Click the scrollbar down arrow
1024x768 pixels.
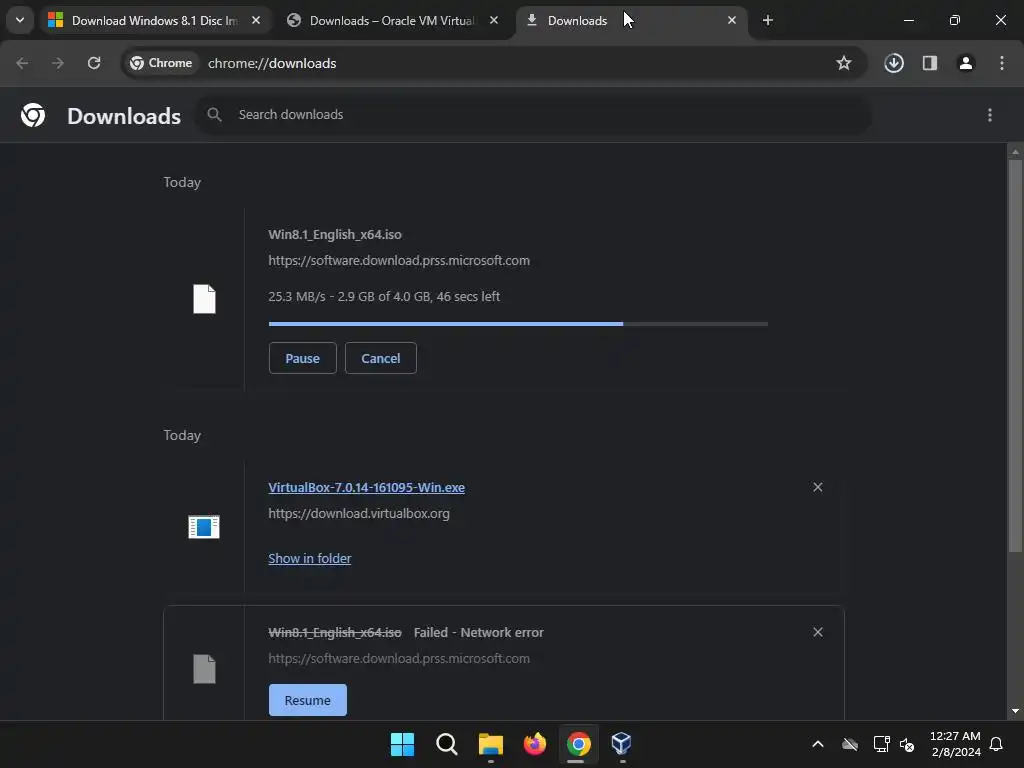tap(1015, 711)
